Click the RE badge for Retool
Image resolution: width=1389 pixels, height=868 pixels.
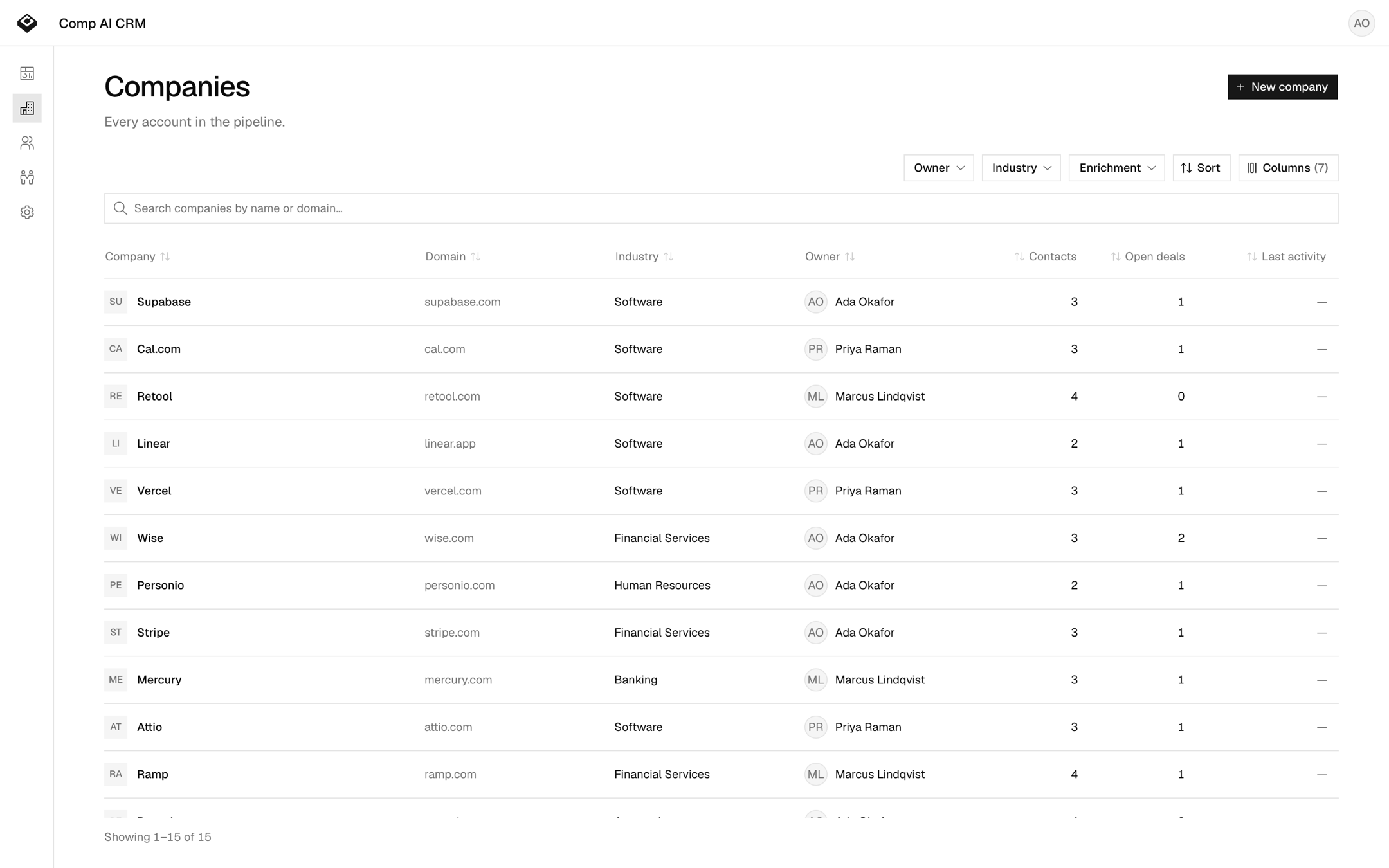116,396
